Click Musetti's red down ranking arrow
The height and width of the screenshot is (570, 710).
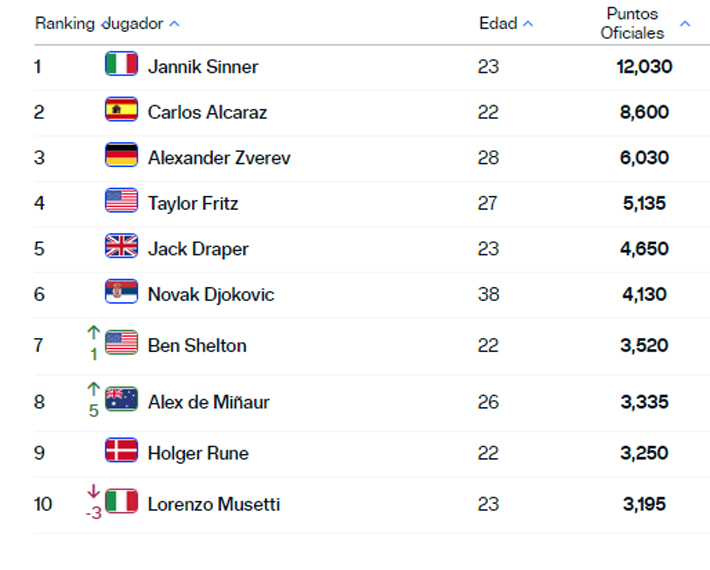(x=94, y=492)
